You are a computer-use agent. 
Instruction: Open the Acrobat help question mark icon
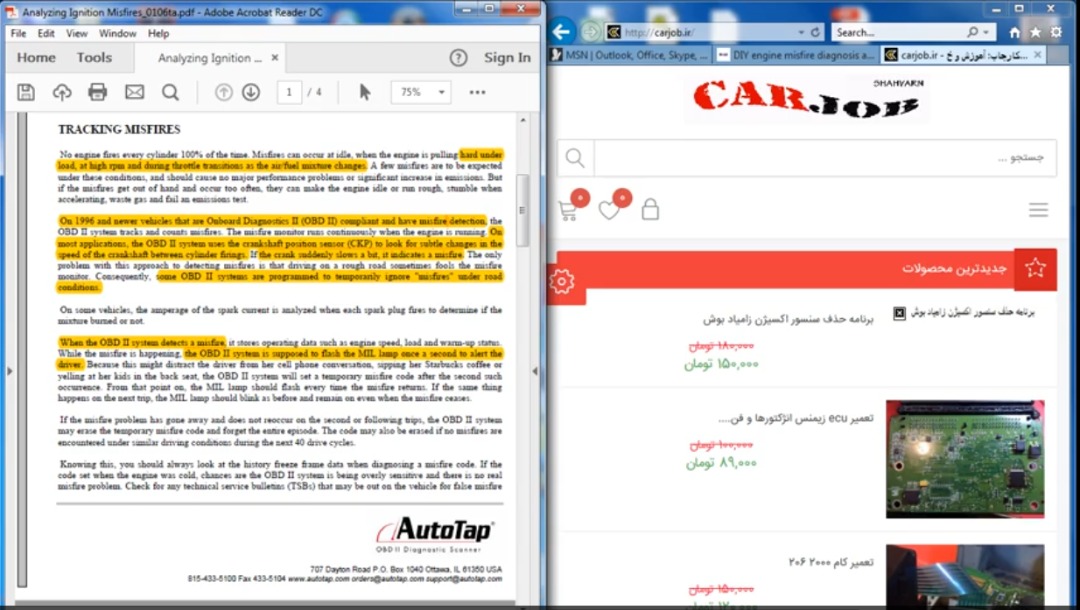[x=458, y=58]
